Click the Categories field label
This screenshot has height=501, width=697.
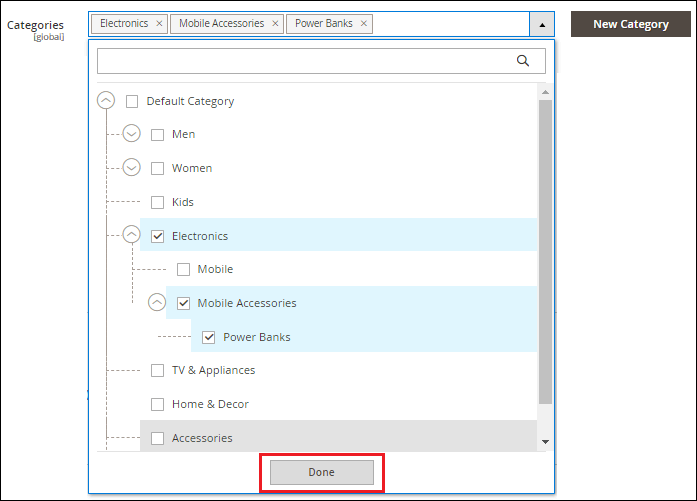pos(35,25)
